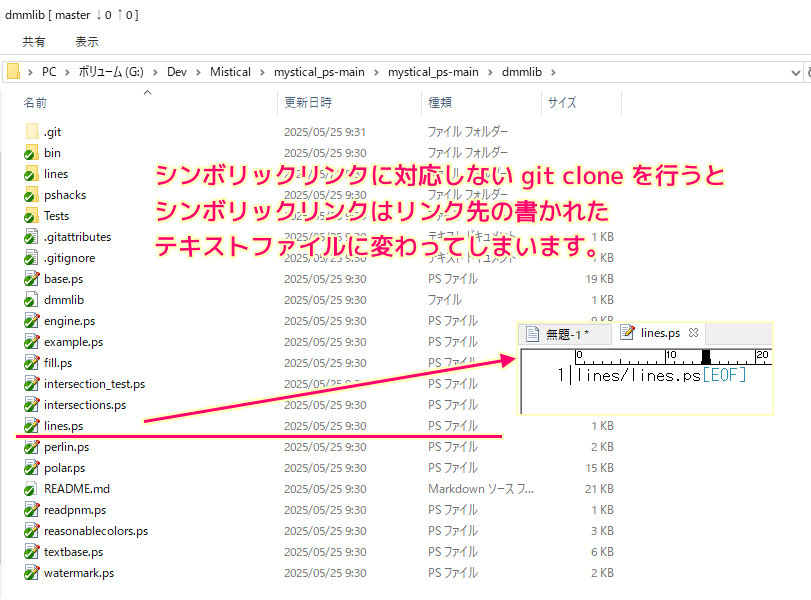This screenshot has height=600, width=811.
Task: Click text lines/lines.ps in editor
Action: click(x=638, y=375)
